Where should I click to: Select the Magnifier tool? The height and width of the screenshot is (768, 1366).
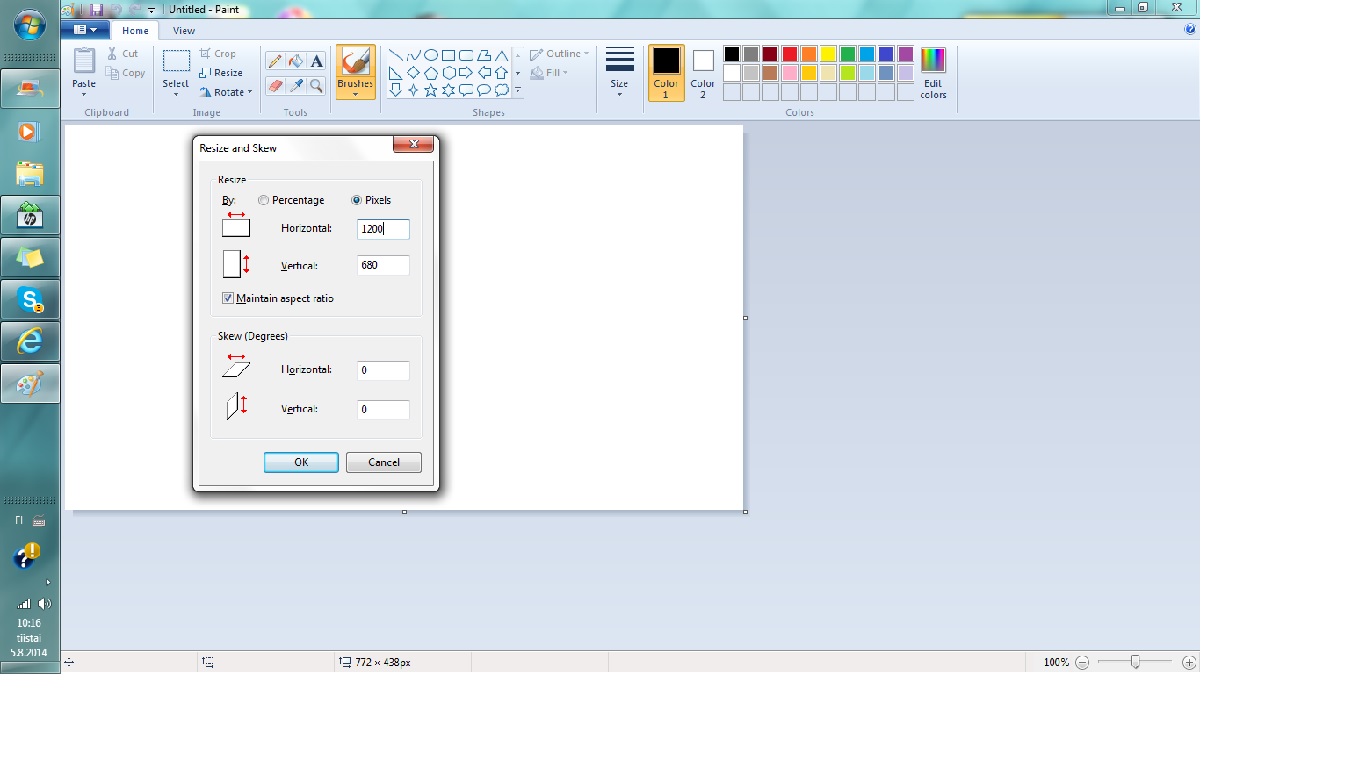(x=317, y=87)
